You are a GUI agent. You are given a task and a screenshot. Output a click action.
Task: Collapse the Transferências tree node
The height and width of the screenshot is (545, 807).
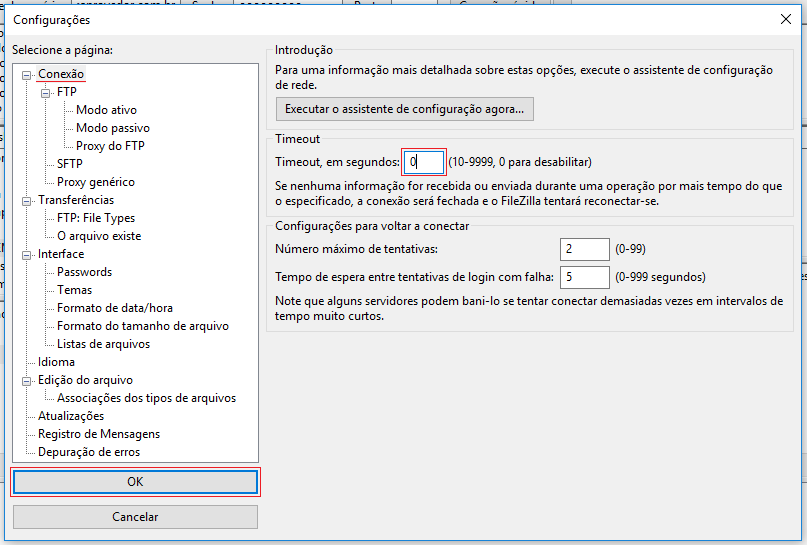27,200
